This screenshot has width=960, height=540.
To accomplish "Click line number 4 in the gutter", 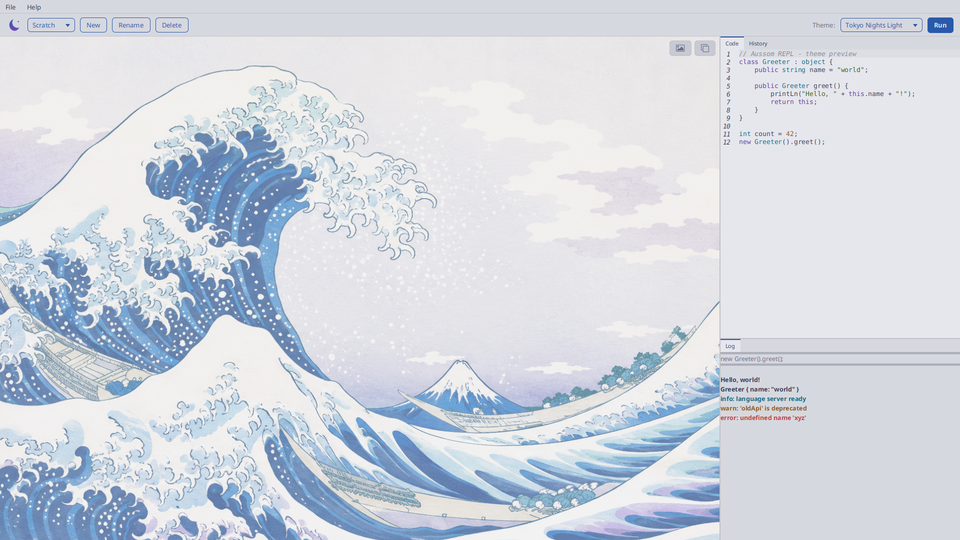I will (x=728, y=78).
